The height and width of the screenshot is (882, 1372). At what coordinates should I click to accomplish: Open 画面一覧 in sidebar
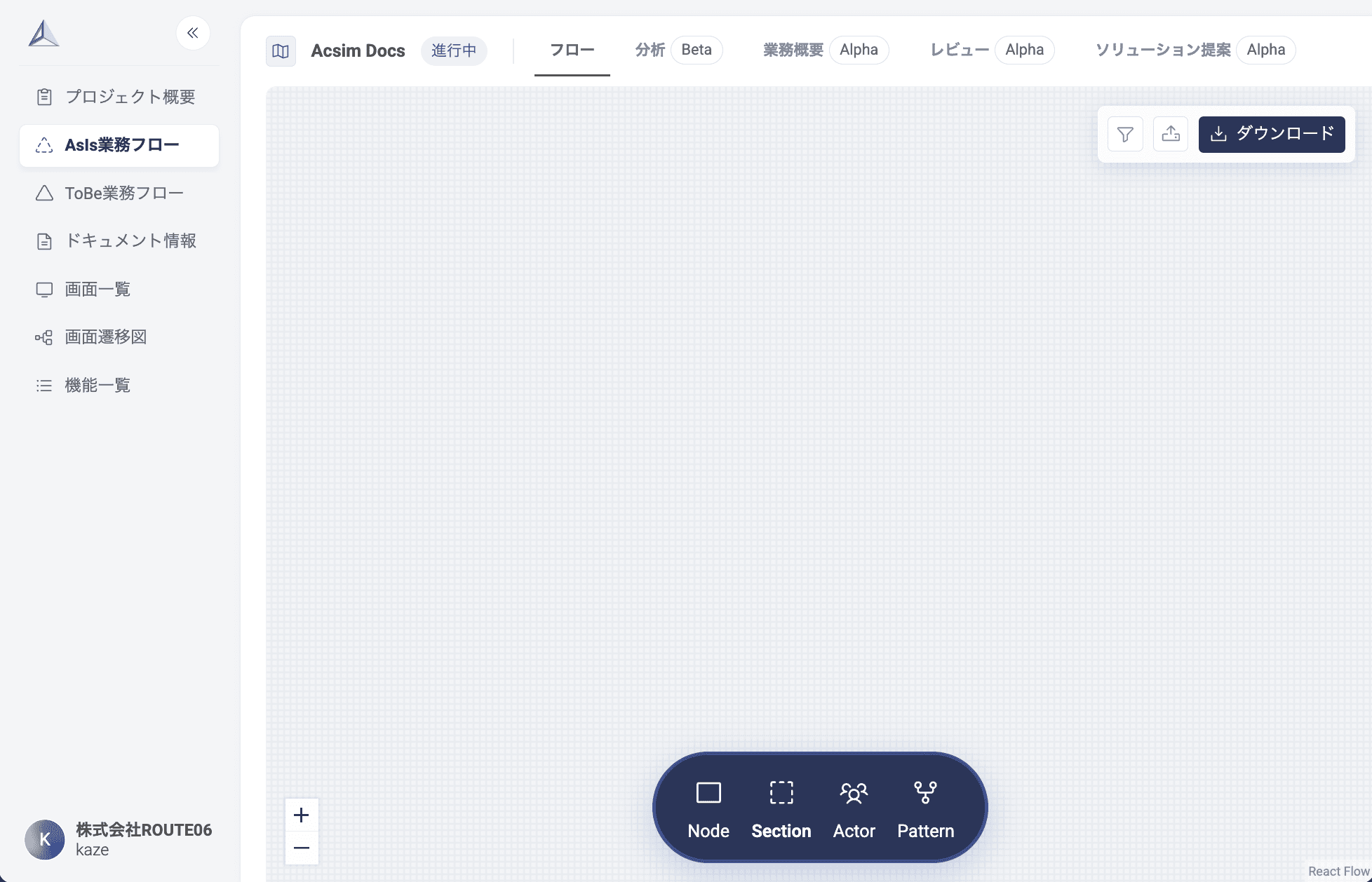(119, 289)
